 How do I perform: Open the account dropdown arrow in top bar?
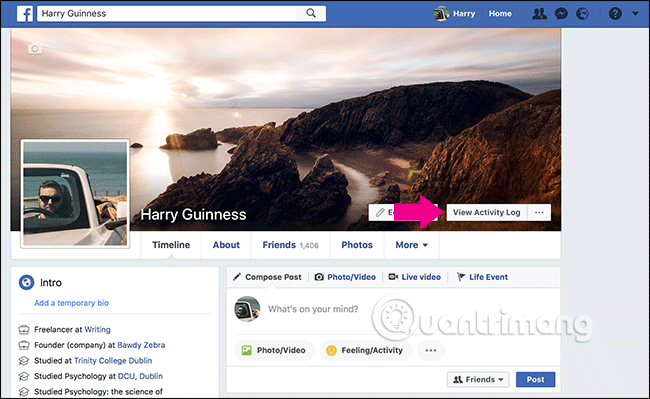tap(635, 14)
